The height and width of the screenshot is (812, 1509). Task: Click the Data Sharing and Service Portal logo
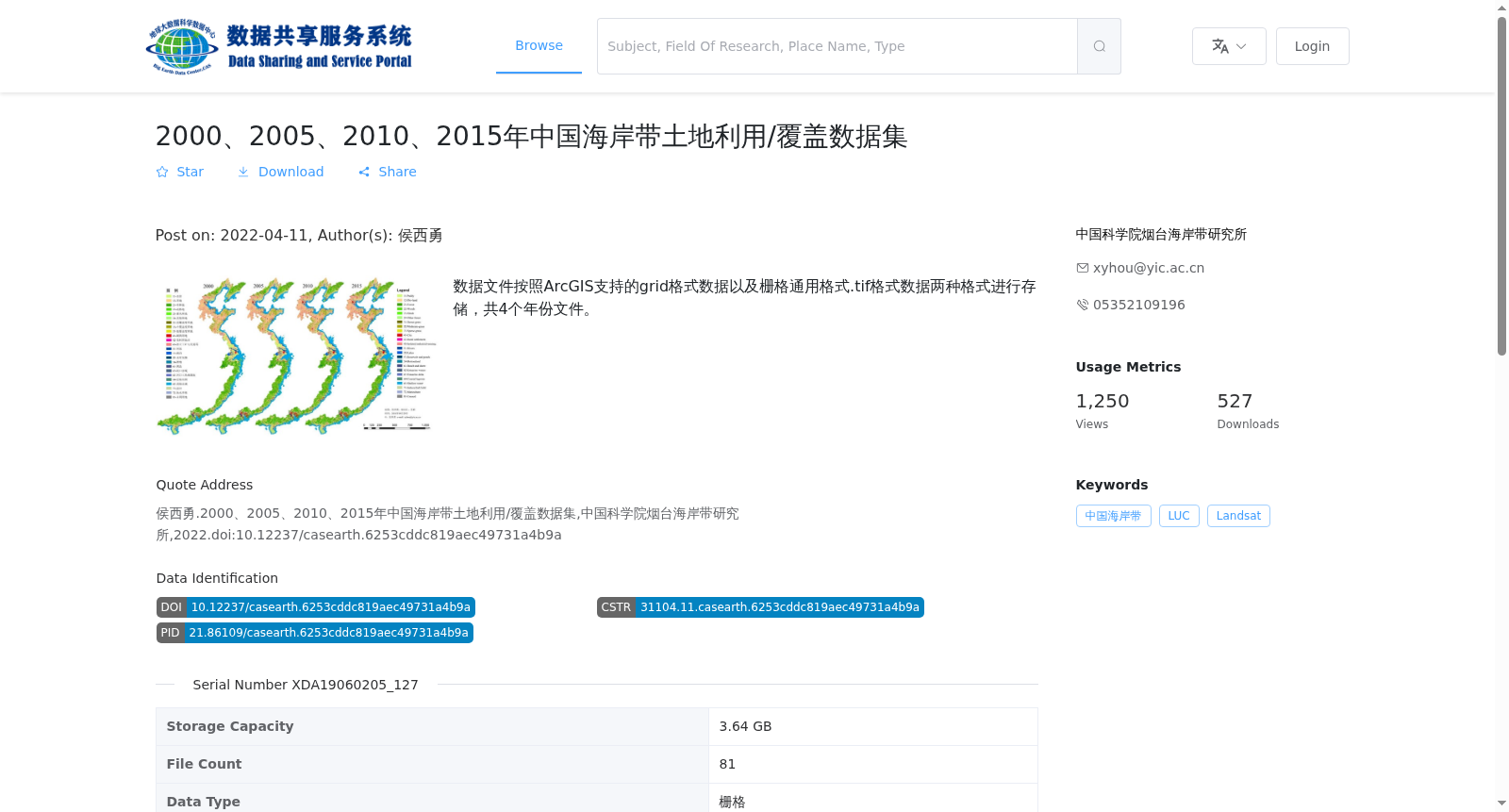(279, 46)
